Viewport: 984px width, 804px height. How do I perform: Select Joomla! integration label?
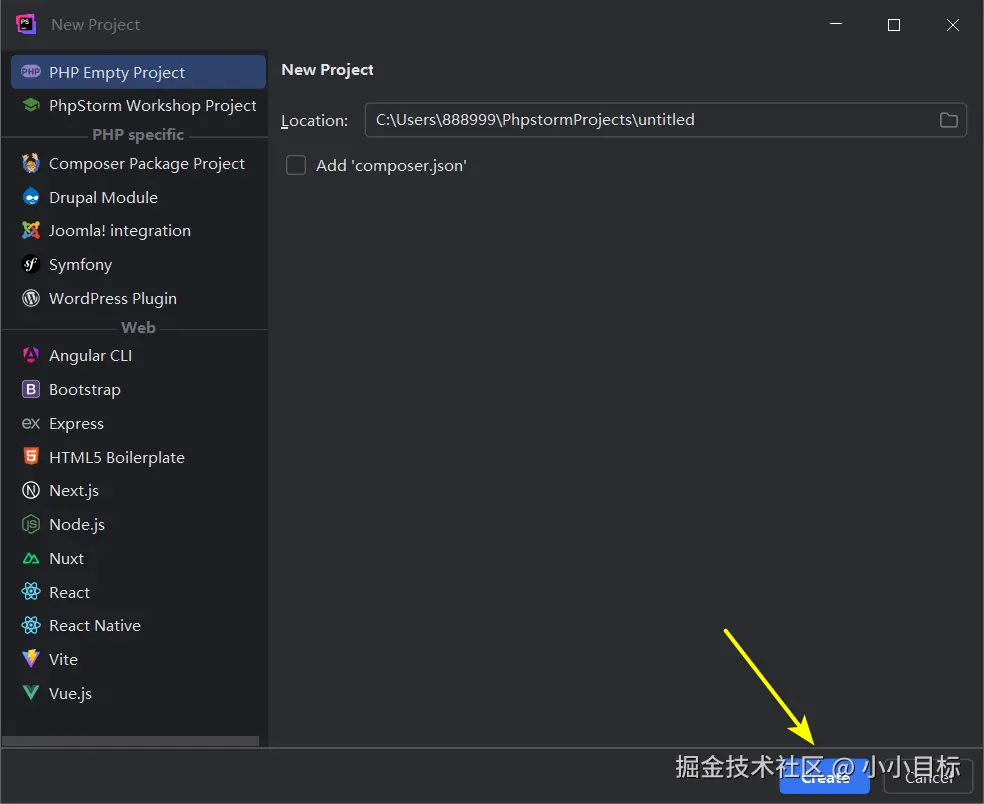(120, 231)
